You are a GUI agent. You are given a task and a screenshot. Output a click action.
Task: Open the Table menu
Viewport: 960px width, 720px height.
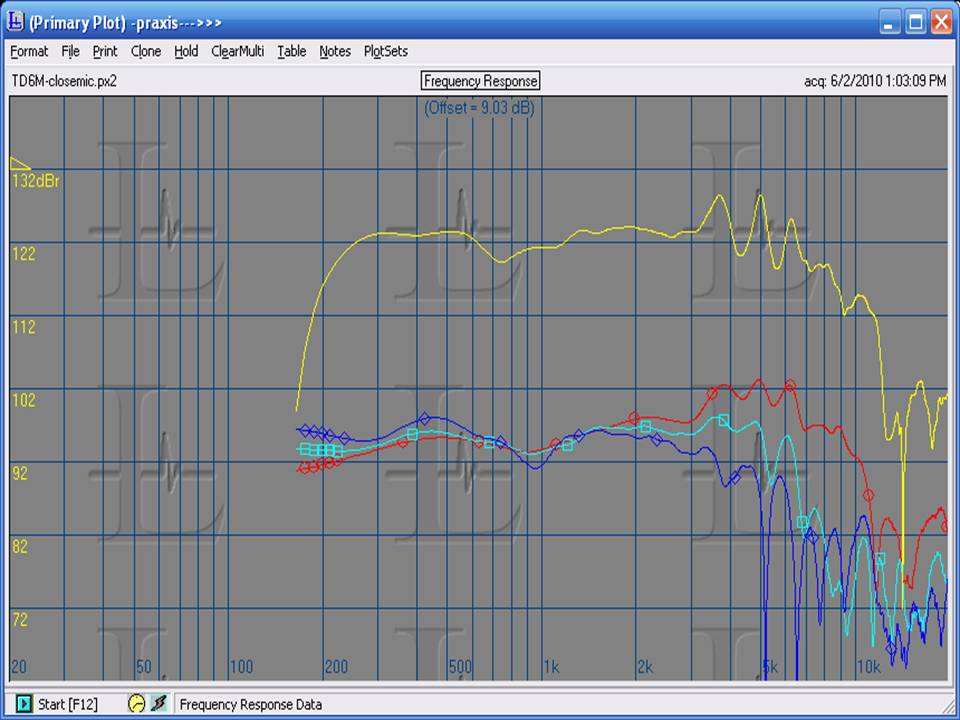point(291,51)
